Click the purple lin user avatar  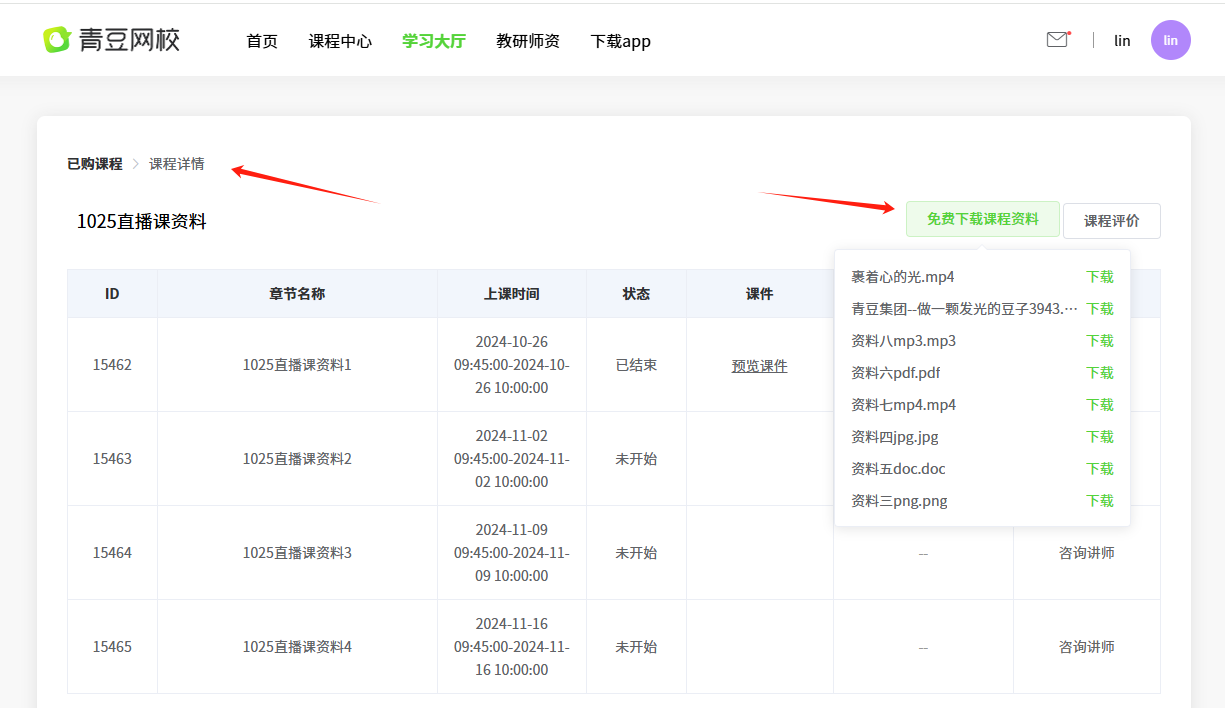[x=1170, y=40]
